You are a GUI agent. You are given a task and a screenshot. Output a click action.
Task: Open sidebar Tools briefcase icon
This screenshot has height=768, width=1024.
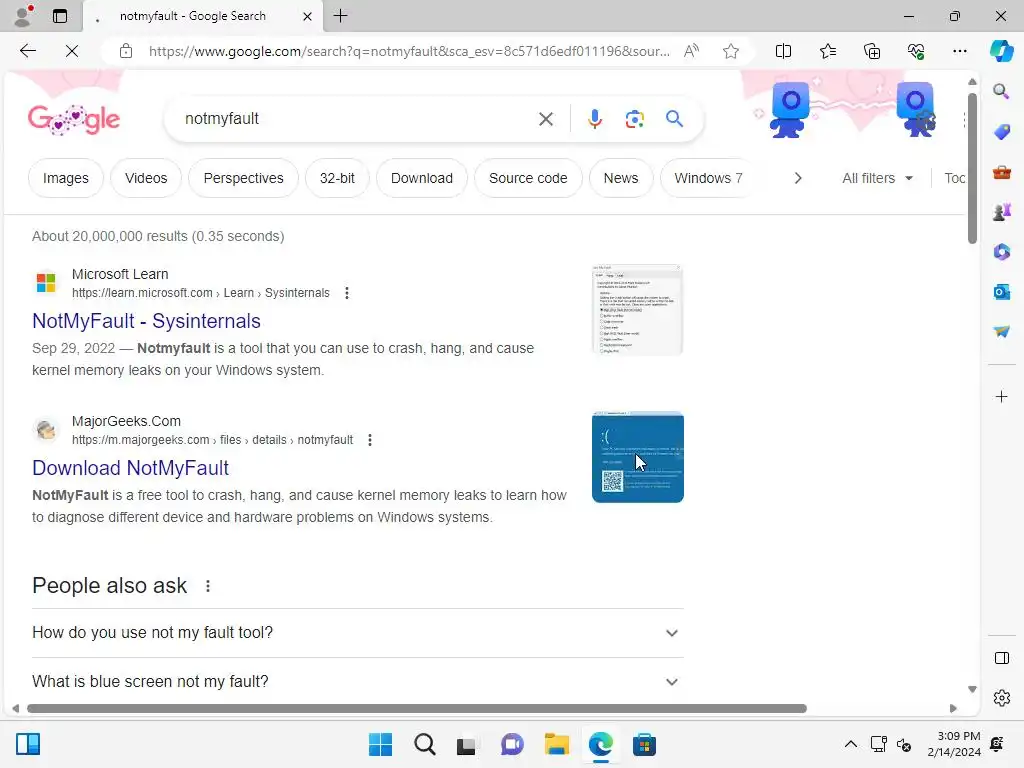coord(1001,172)
